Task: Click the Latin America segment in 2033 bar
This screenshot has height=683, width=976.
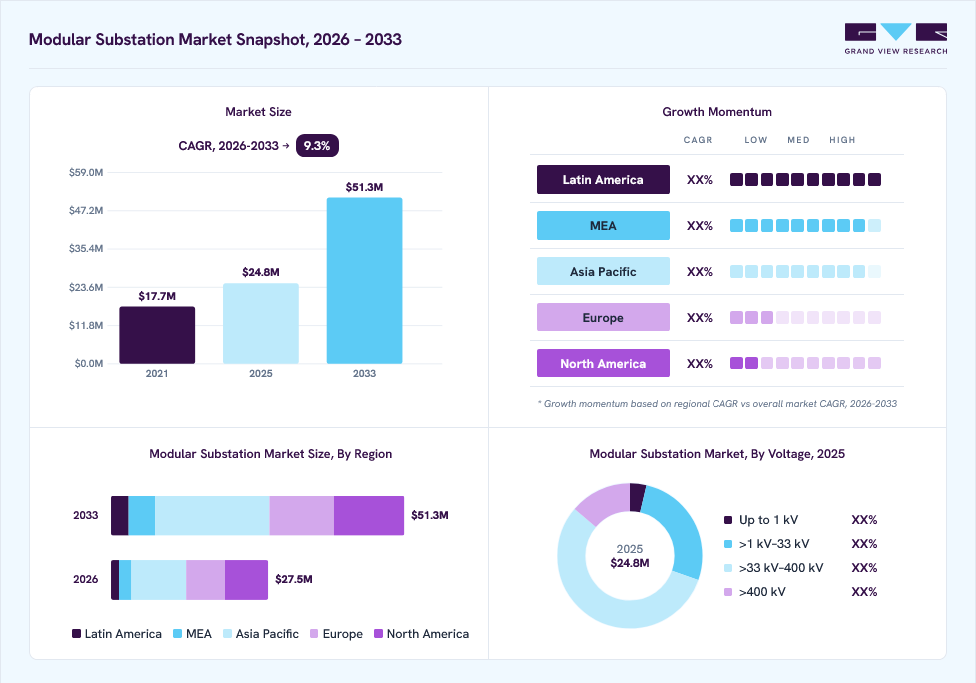Action: pos(120,516)
